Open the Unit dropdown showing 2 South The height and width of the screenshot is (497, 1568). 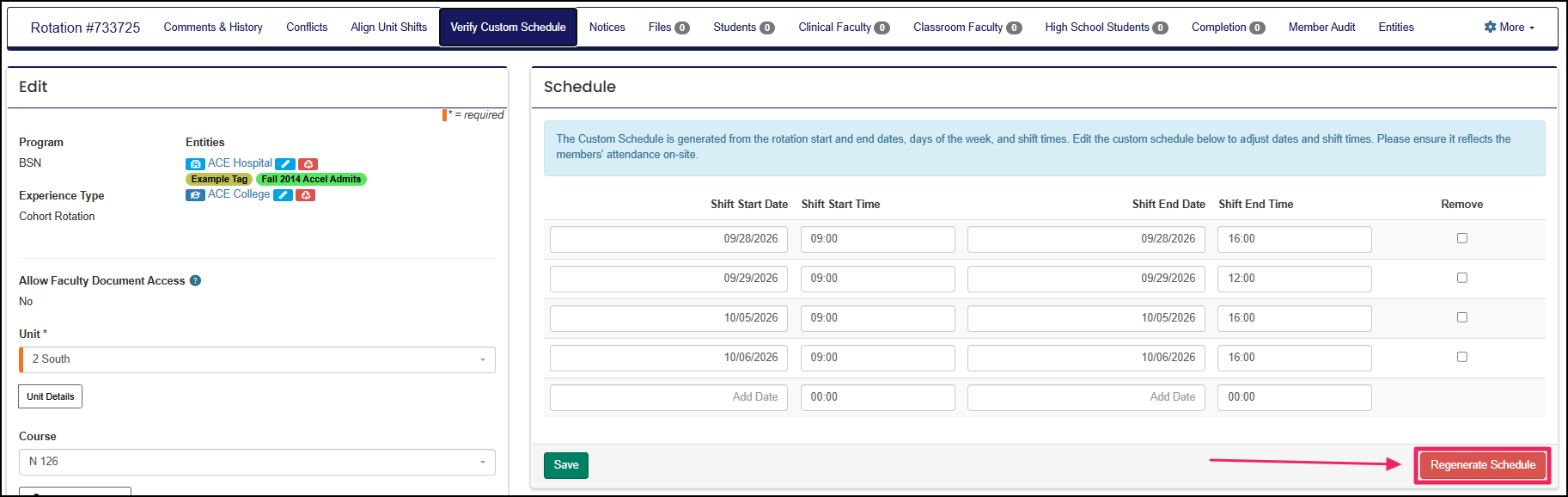tap(257, 359)
